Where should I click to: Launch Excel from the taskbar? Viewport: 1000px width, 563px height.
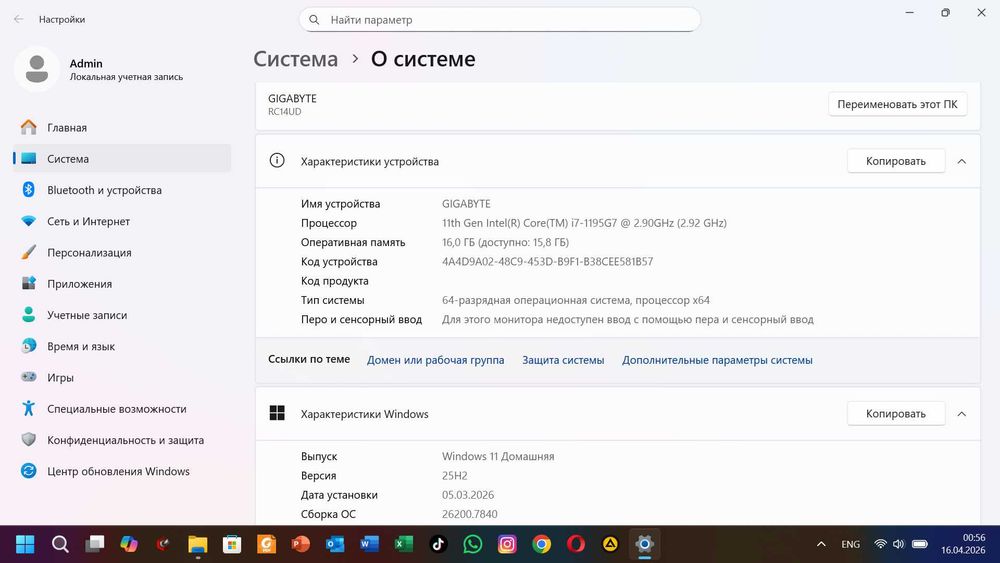404,544
